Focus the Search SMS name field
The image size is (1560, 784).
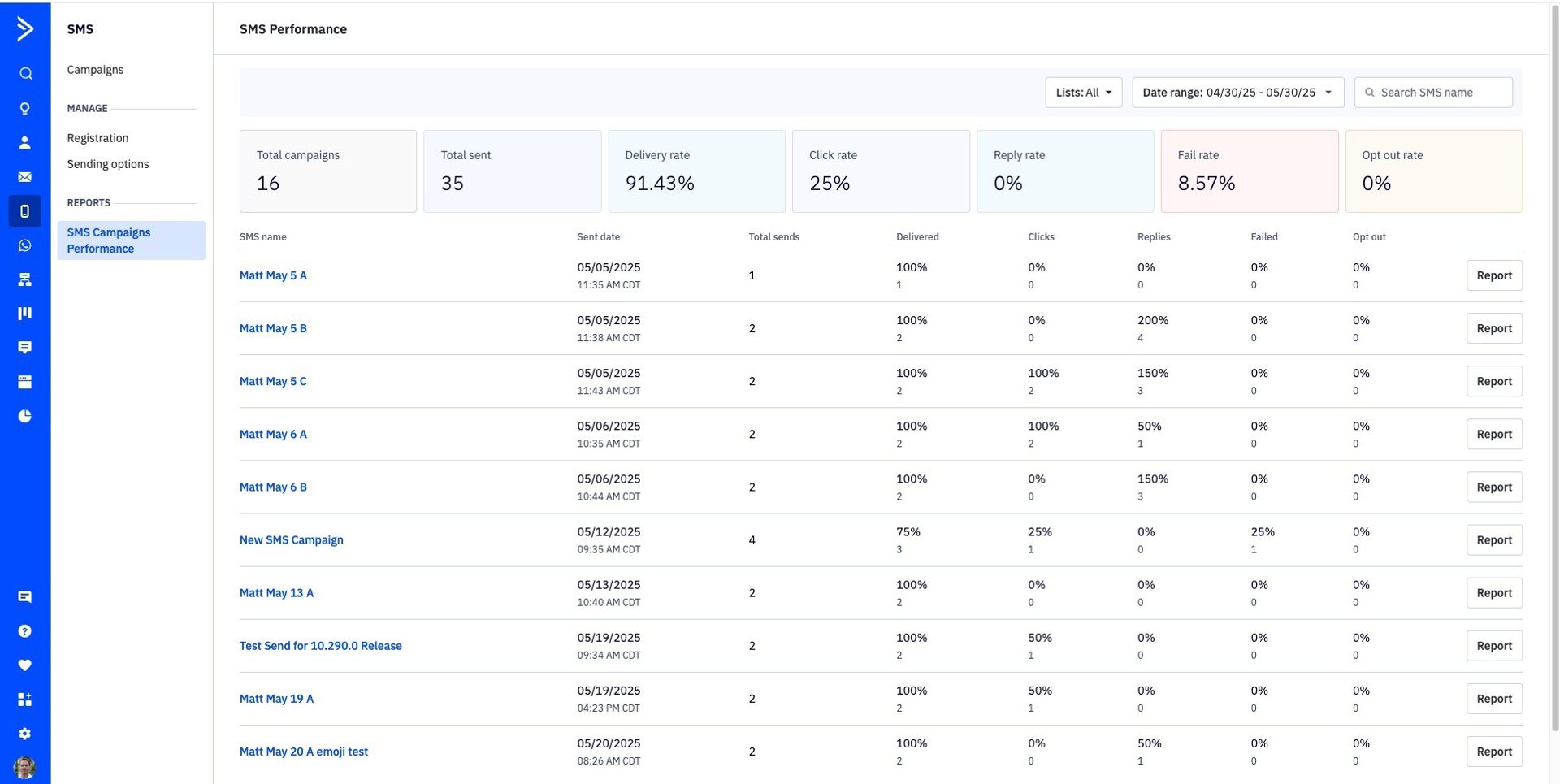point(1442,93)
